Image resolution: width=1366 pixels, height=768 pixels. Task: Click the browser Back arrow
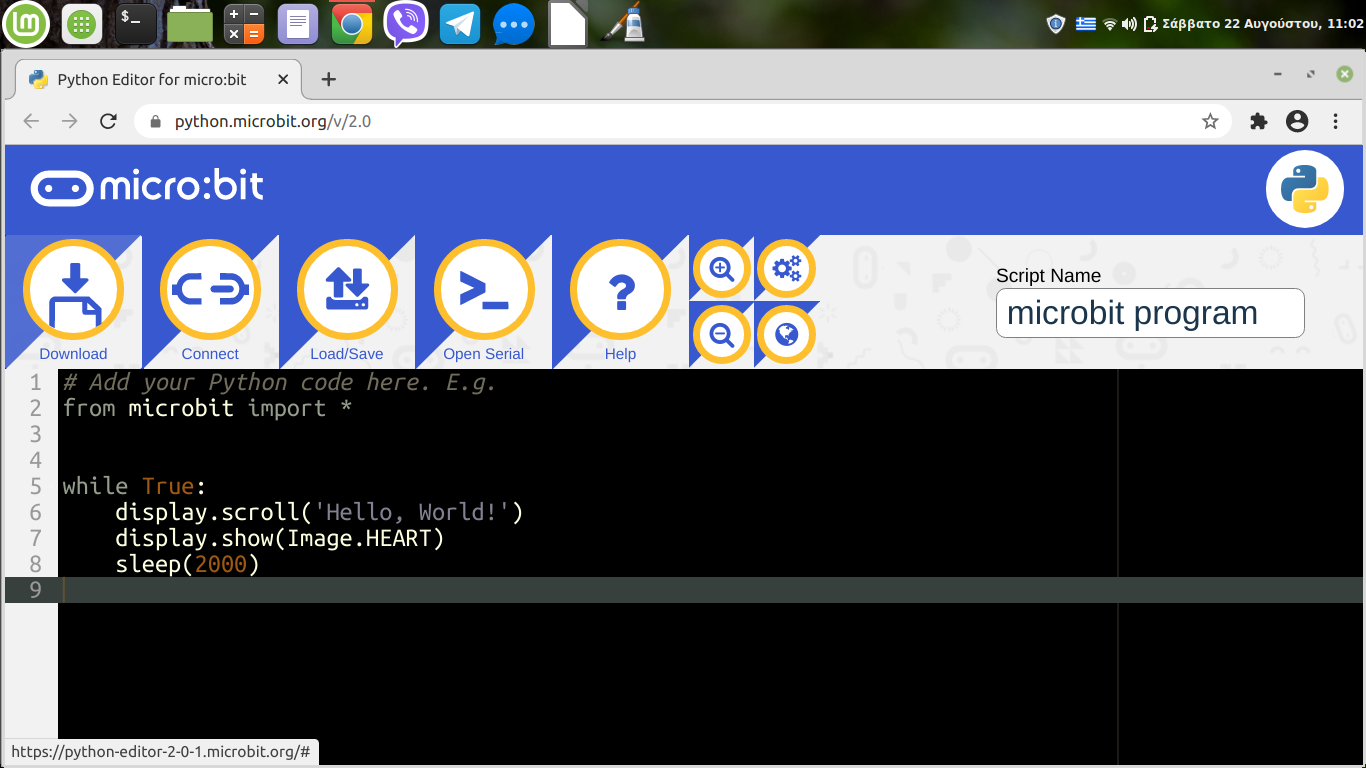[31, 121]
